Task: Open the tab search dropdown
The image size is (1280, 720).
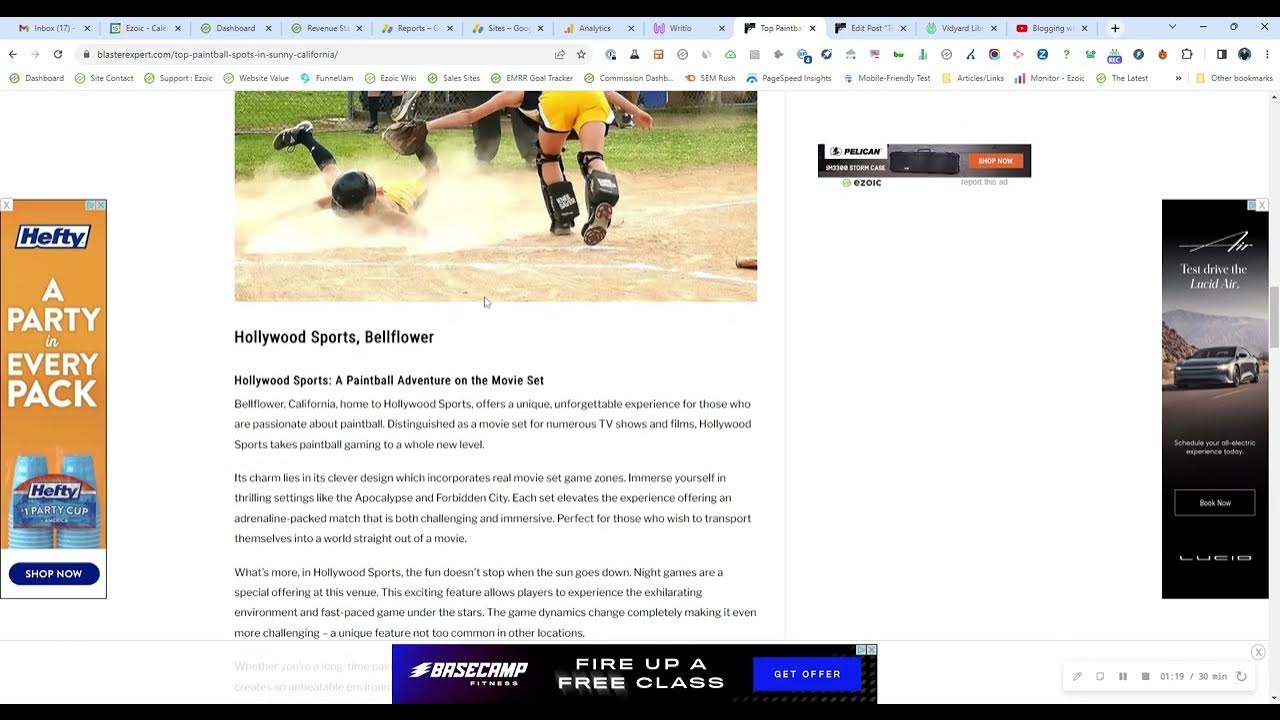Action: (x=1172, y=27)
